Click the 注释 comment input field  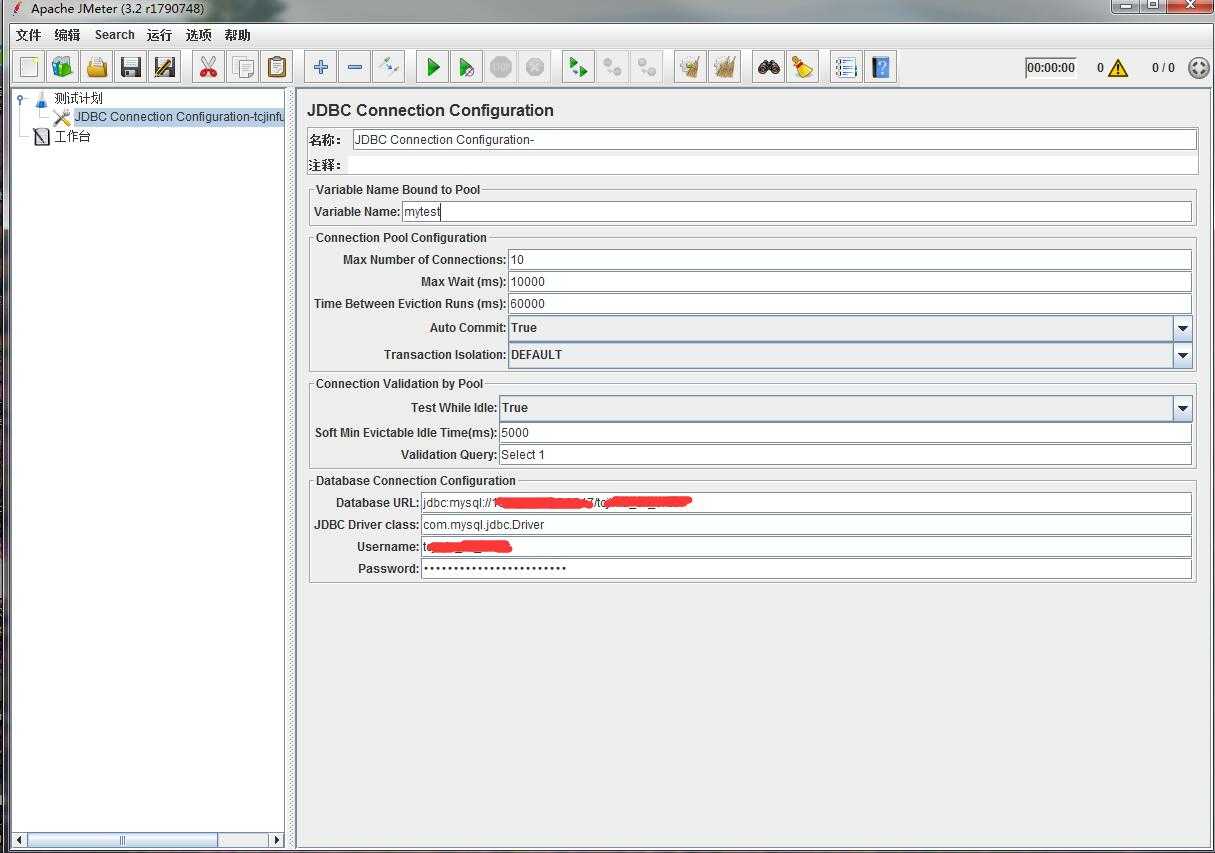click(774, 165)
